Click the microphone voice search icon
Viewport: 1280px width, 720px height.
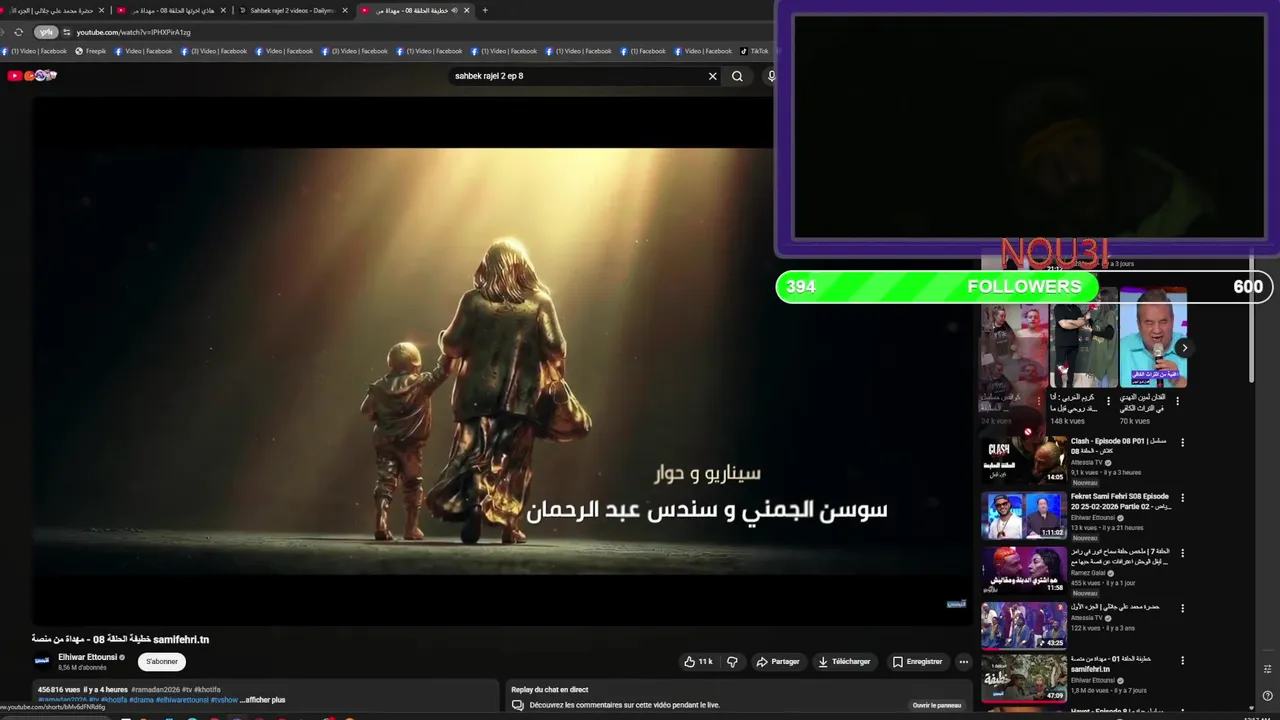(x=771, y=76)
